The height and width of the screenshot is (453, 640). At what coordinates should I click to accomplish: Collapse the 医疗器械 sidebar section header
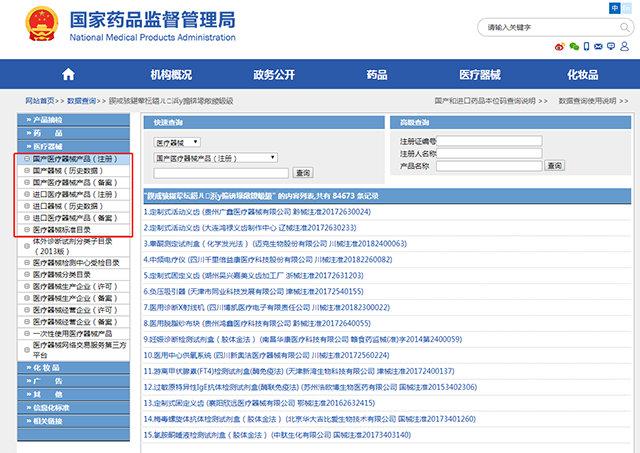73,146
